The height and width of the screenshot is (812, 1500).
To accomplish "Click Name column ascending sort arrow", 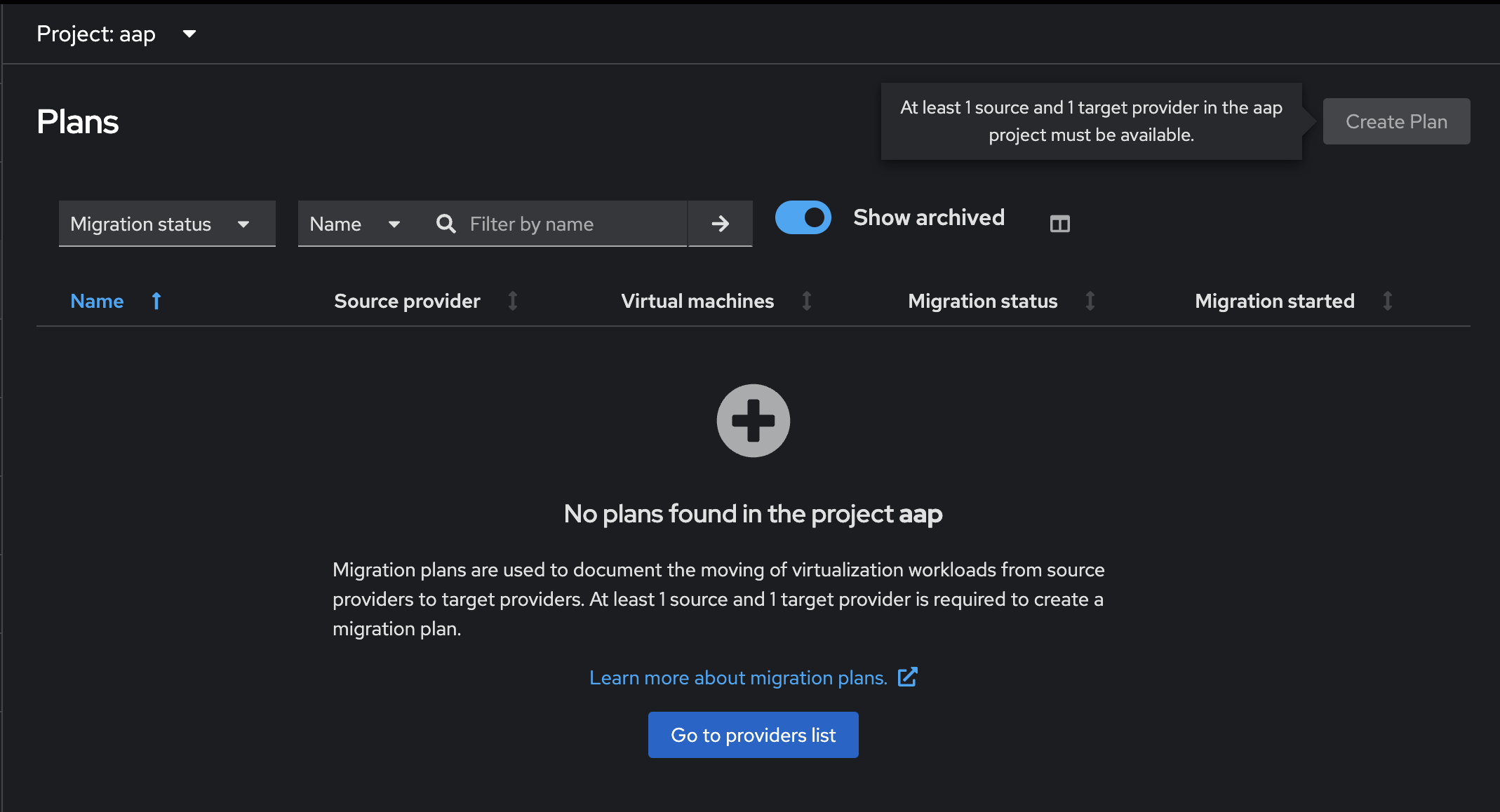I will click(x=156, y=301).
